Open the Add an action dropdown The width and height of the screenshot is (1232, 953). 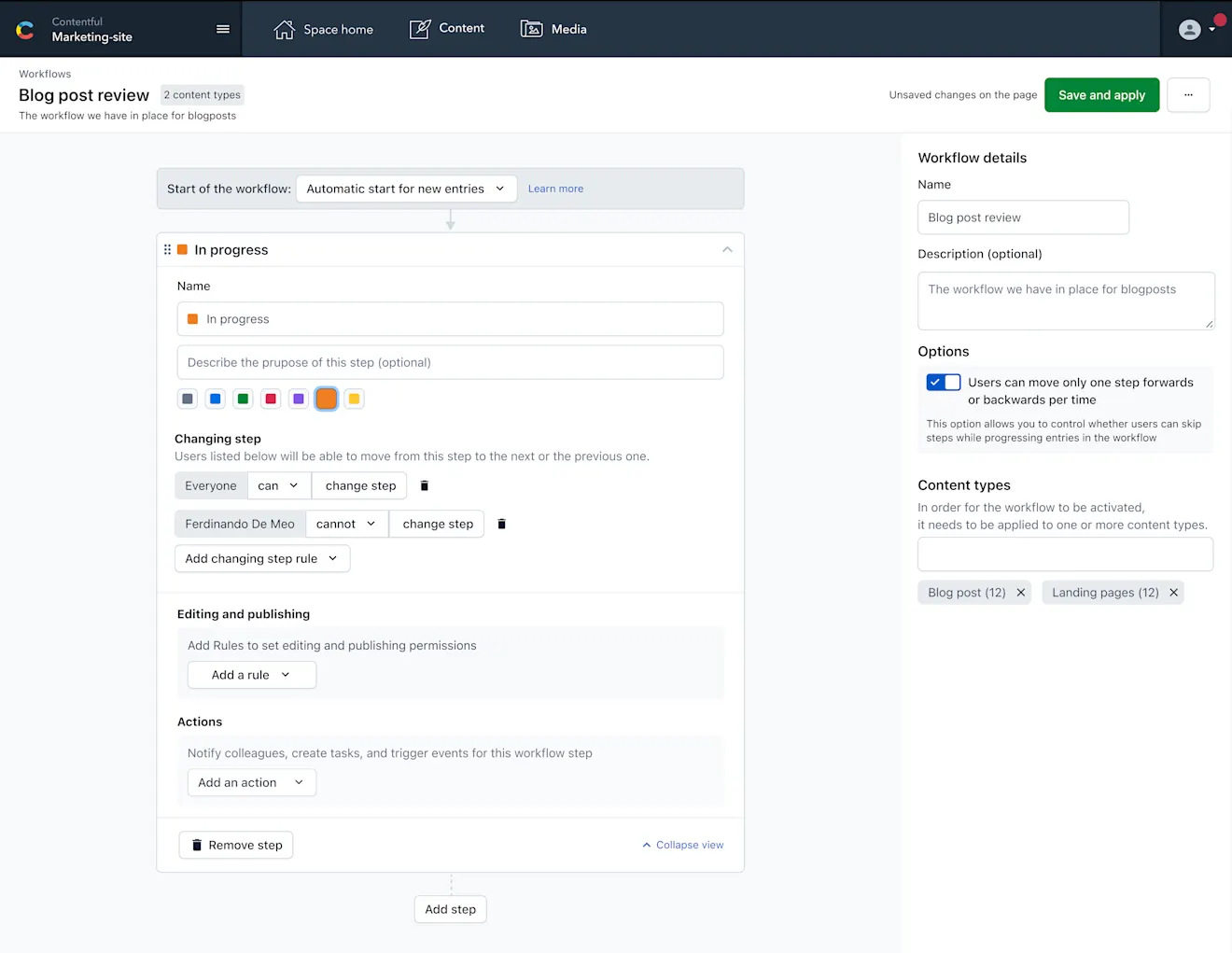click(252, 782)
